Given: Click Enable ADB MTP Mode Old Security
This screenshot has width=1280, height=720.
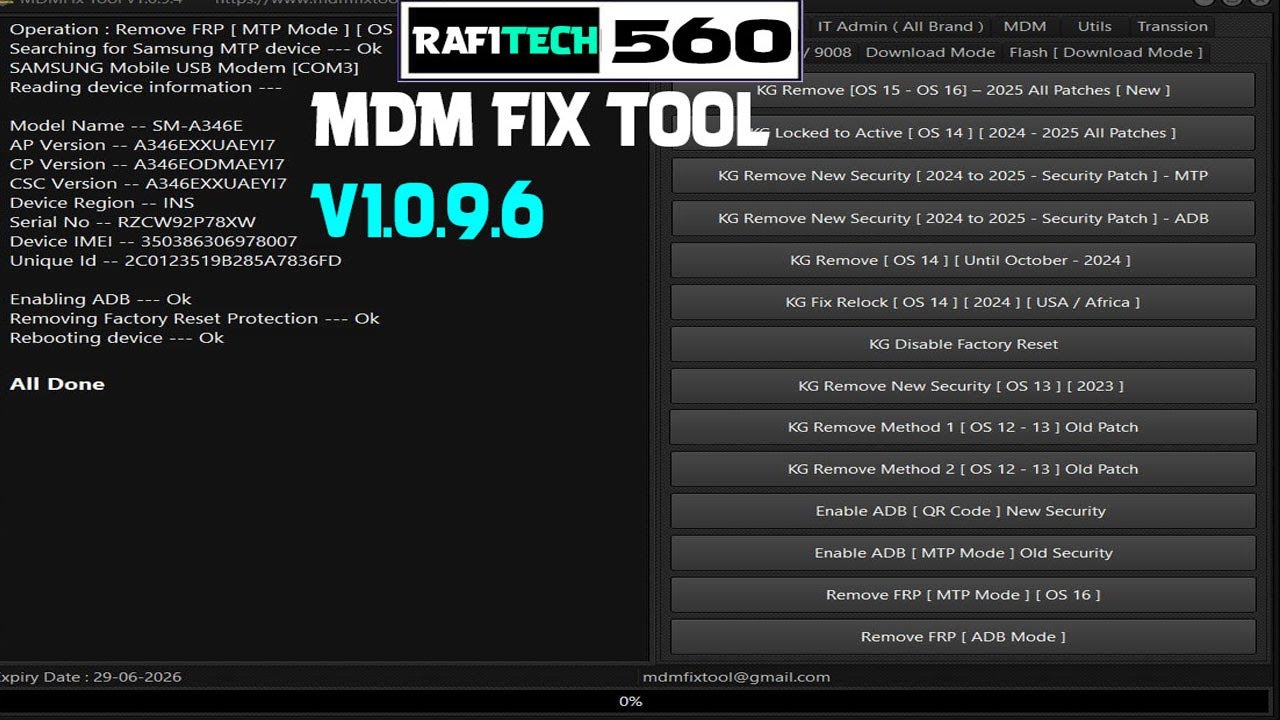Looking at the screenshot, I should 963,553.
